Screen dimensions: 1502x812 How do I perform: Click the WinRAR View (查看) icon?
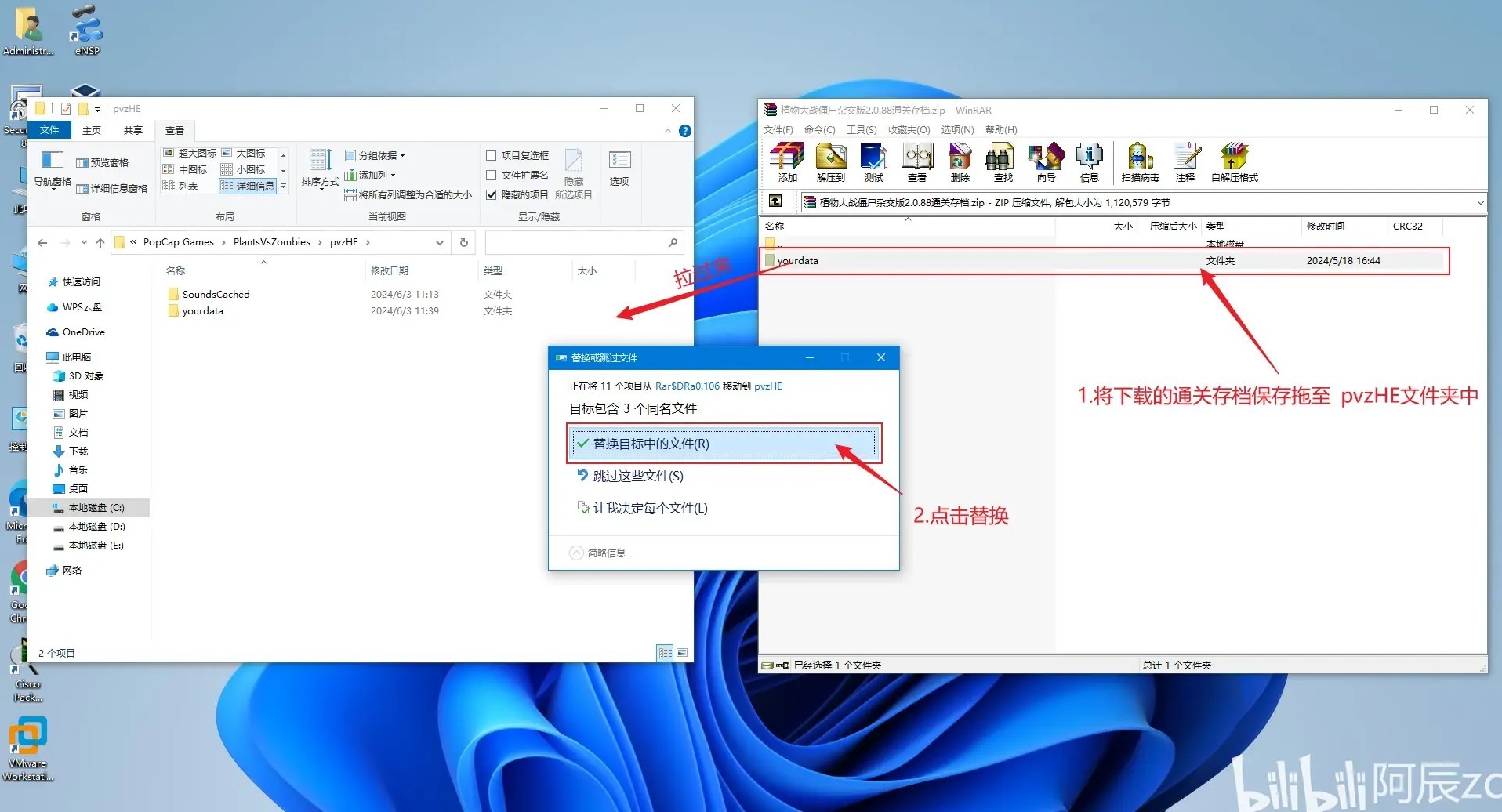click(x=917, y=162)
